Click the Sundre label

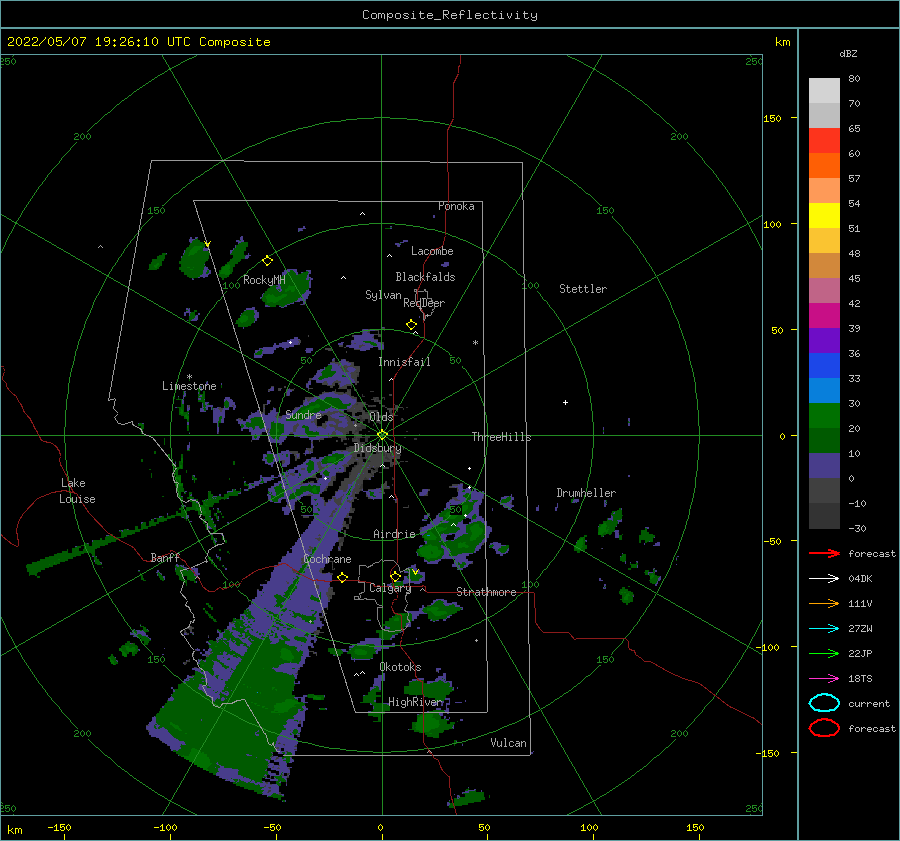pyautogui.click(x=303, y=414)
